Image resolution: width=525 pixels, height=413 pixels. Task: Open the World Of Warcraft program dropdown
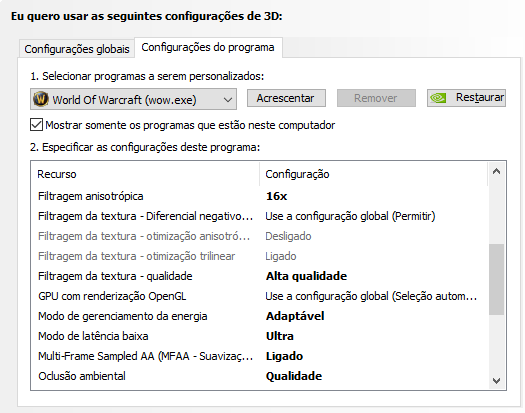[x=133, y=99]
